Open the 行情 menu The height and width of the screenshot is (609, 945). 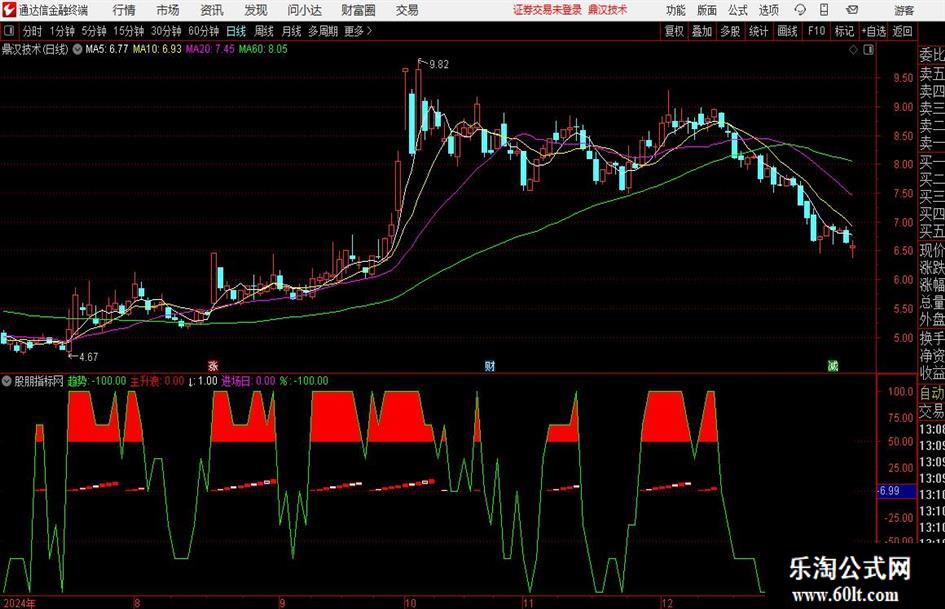click(x=124, y=10)
